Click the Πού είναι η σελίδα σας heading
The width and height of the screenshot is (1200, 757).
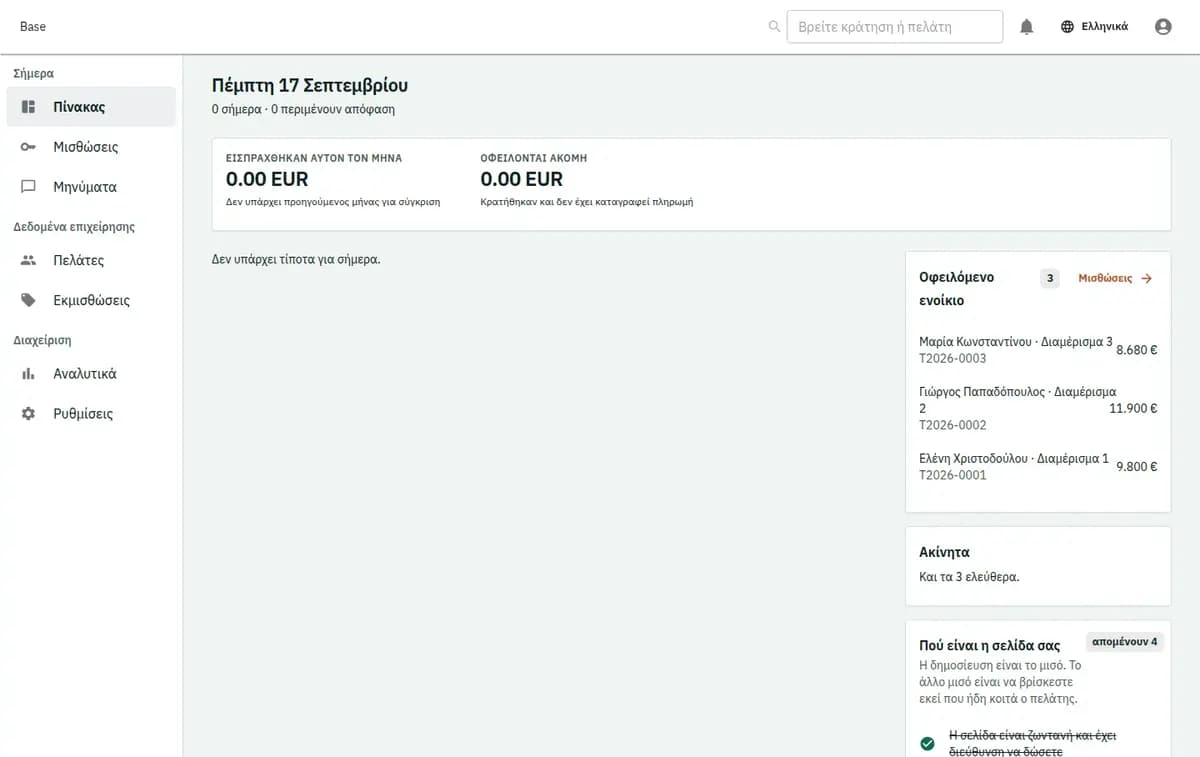click(992, 644)
